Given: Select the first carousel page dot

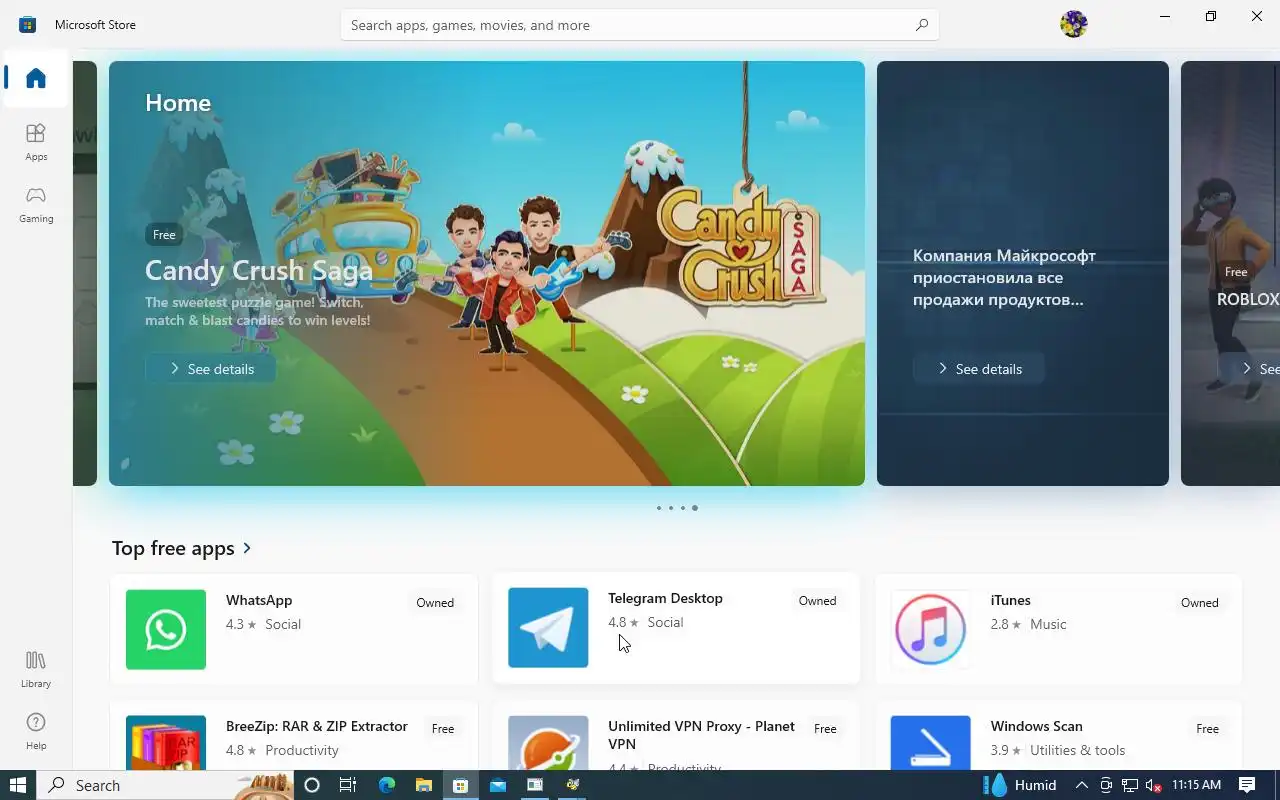Looking at the screenshot, I should (659, 508).
